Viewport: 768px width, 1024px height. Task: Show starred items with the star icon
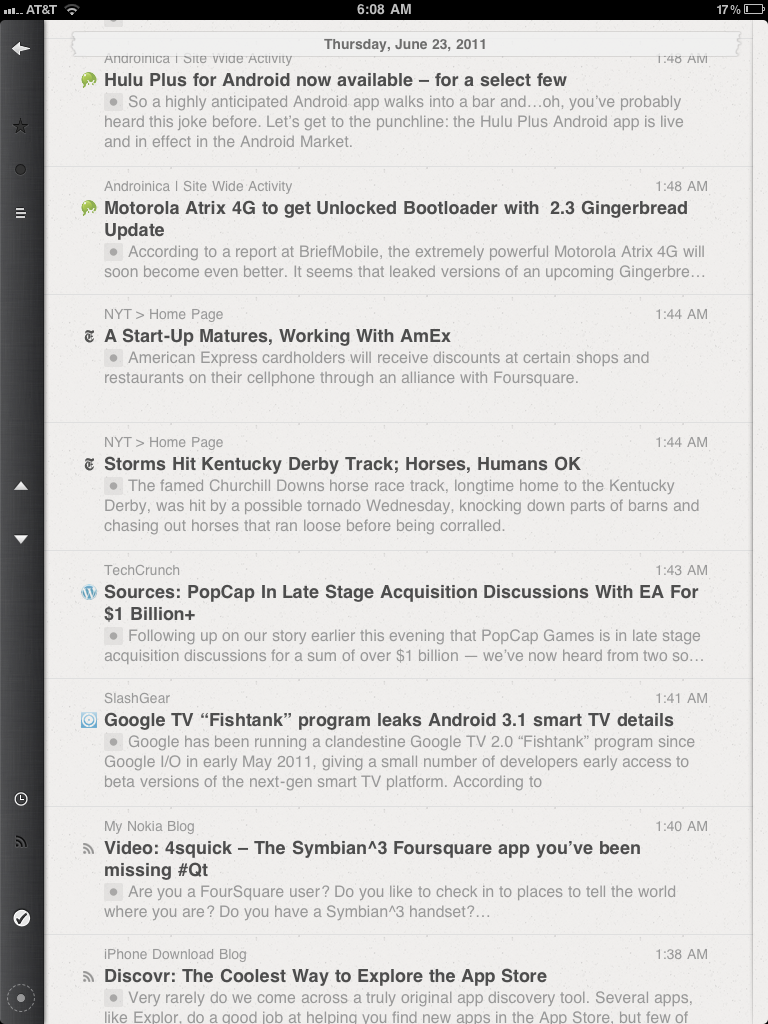pos(21,126)
